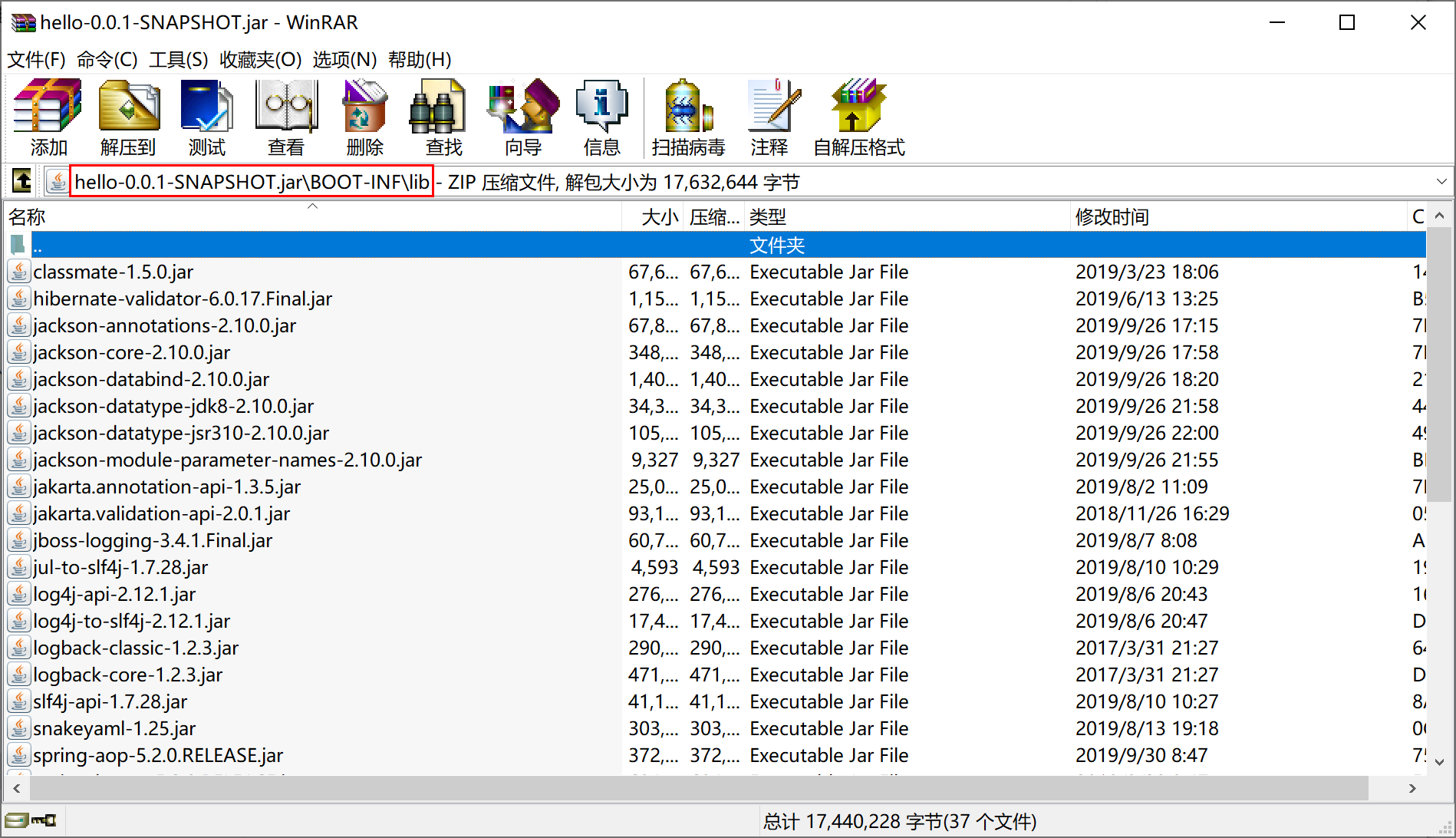Launch the Wizard (向导) tool
The height and width of the screenshot is (838, 1456).
point(523,117)
